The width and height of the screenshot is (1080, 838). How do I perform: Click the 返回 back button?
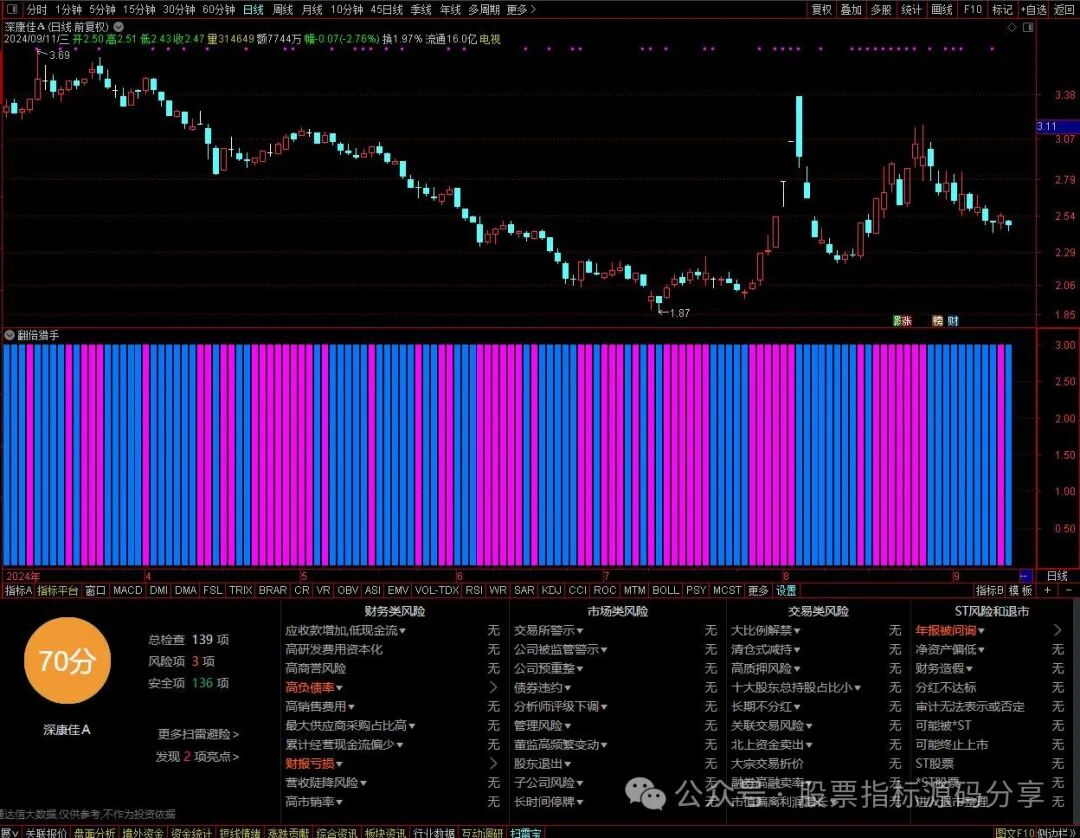1064,10
